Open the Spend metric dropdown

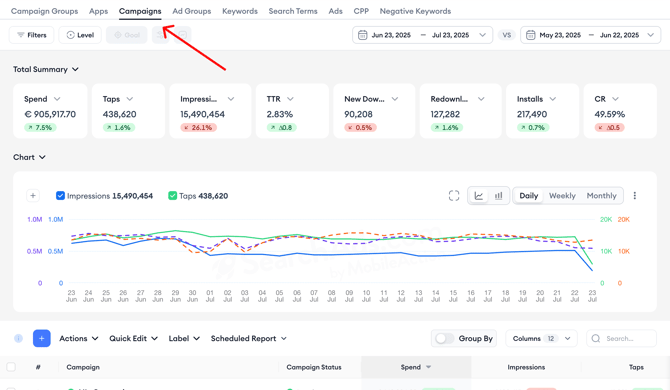(57, 99)
